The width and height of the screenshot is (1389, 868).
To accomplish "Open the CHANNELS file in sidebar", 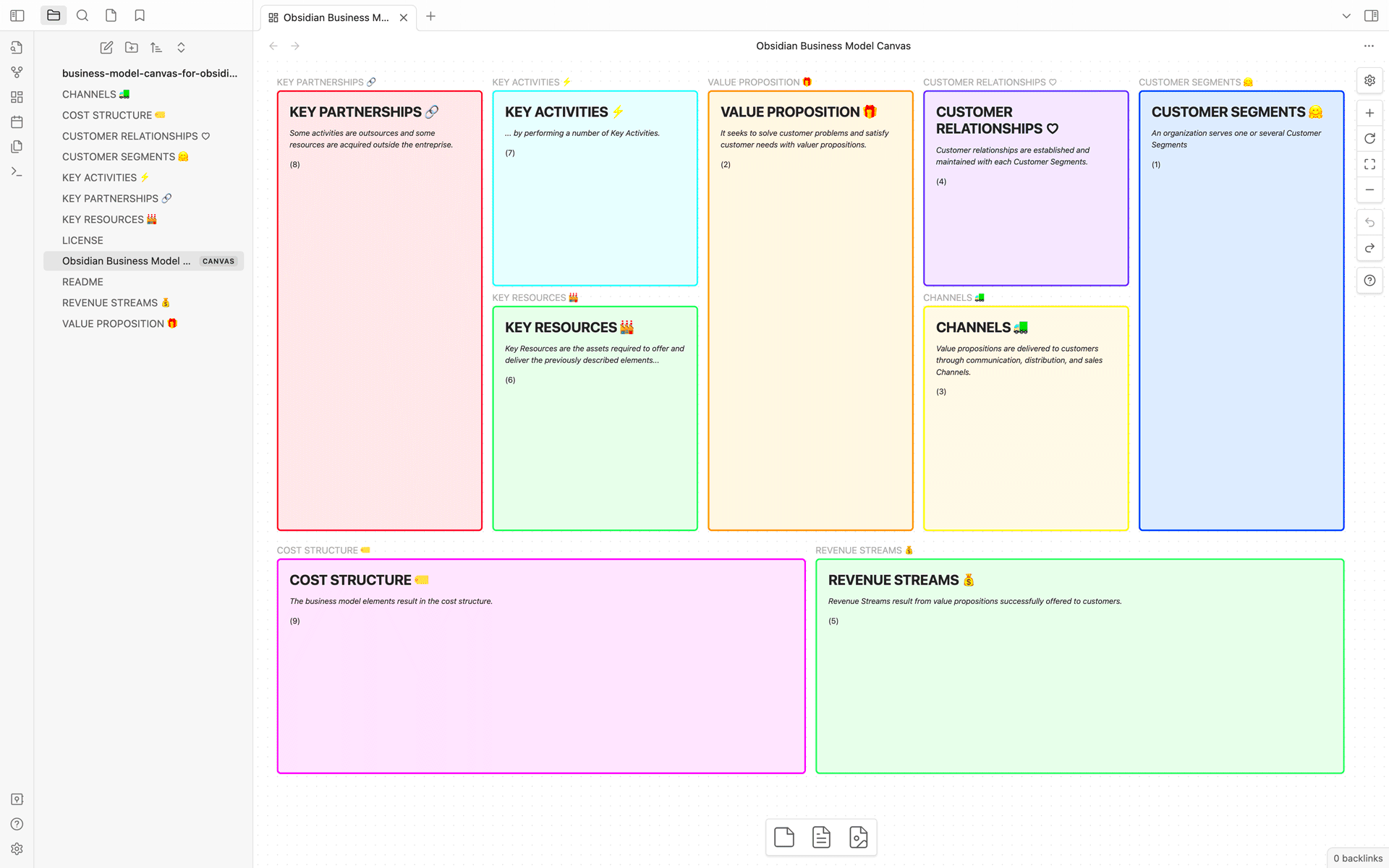I will 97,94.
